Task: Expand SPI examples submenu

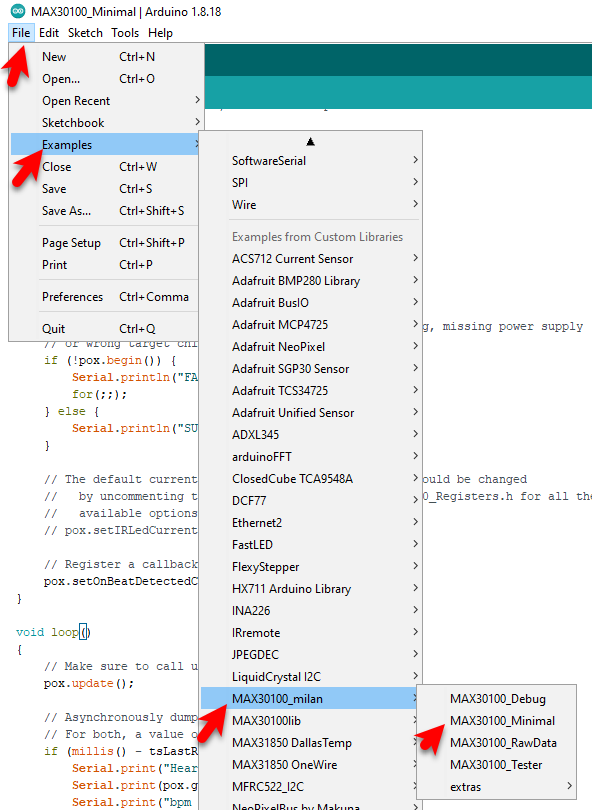Action: [310, 183]
